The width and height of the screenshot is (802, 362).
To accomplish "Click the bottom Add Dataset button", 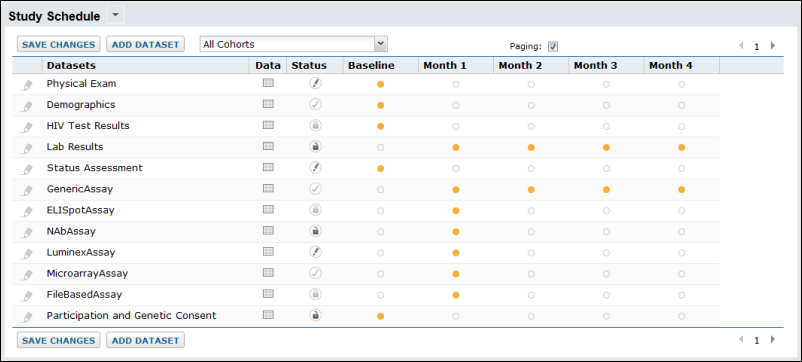I will 145,341.
